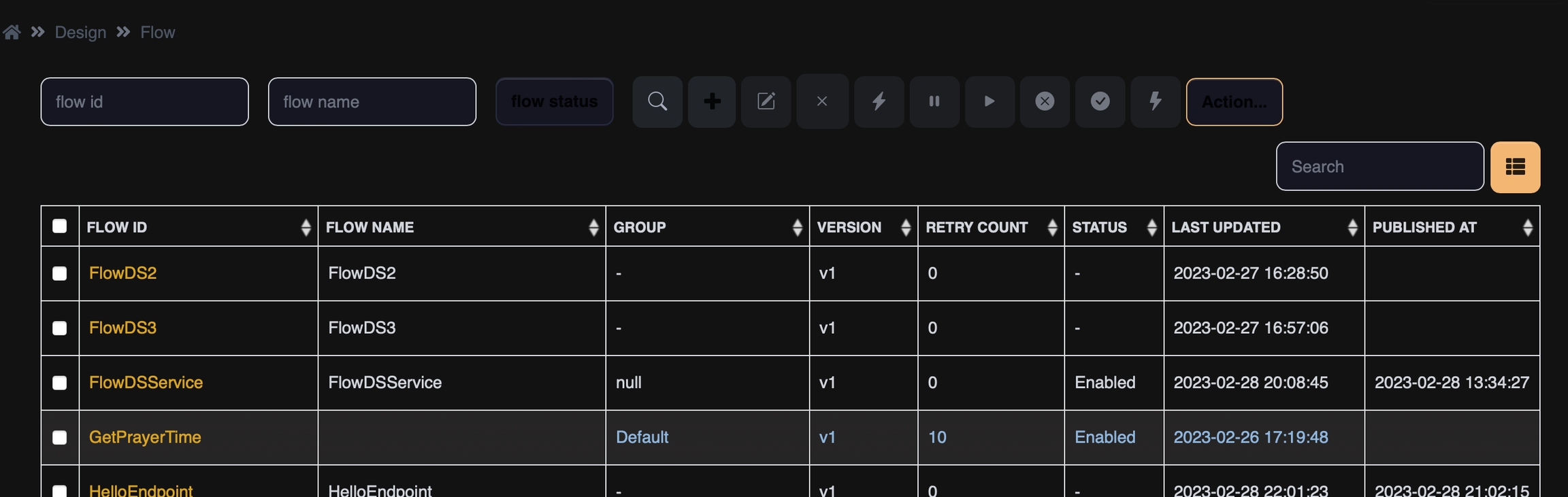This screenshot has height=497, width=1568.
Task: Click the edit pencil icon
Action: [766, 102]
